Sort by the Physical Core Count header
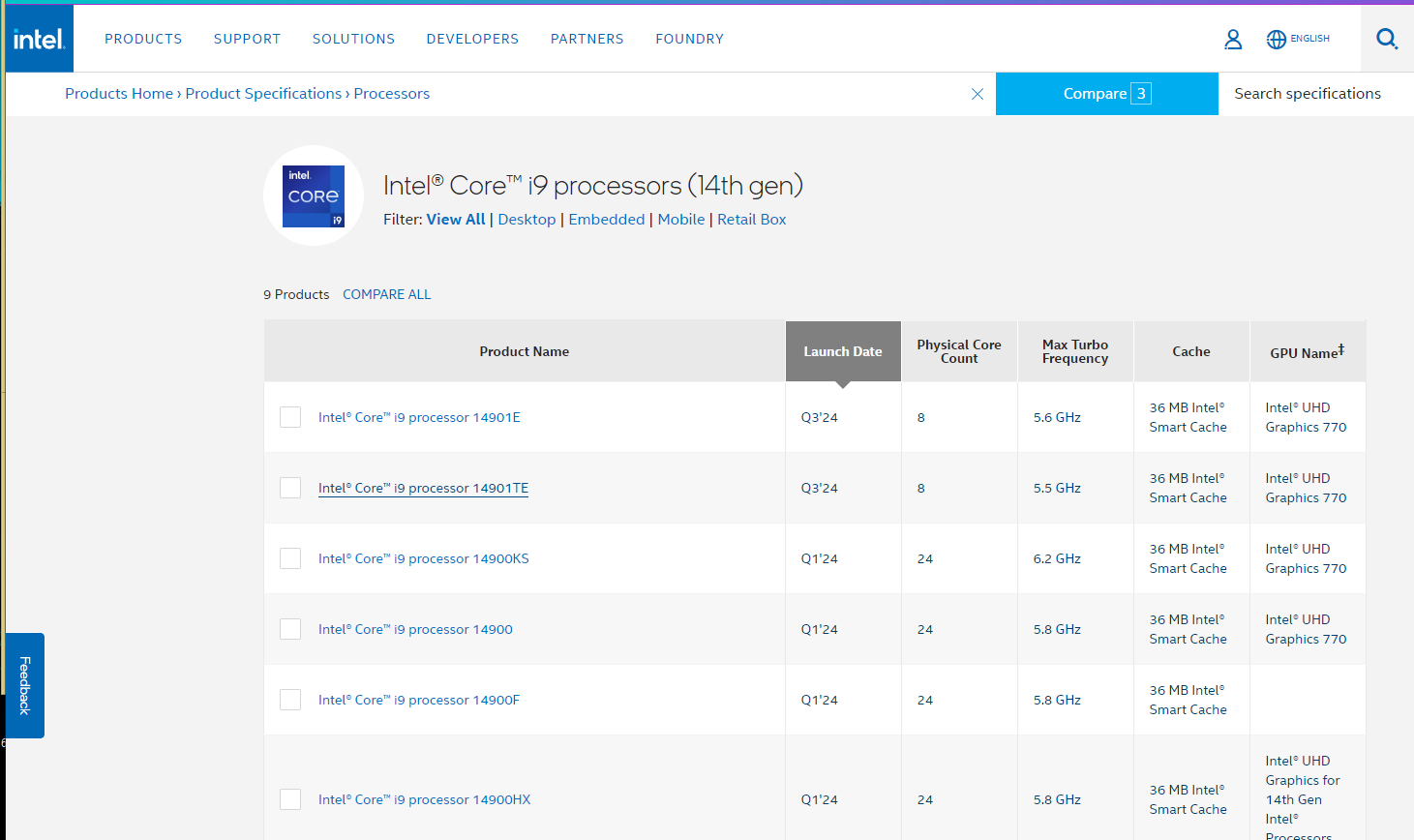This screenshot has height=840, width=1414. [x=959, y=351]
